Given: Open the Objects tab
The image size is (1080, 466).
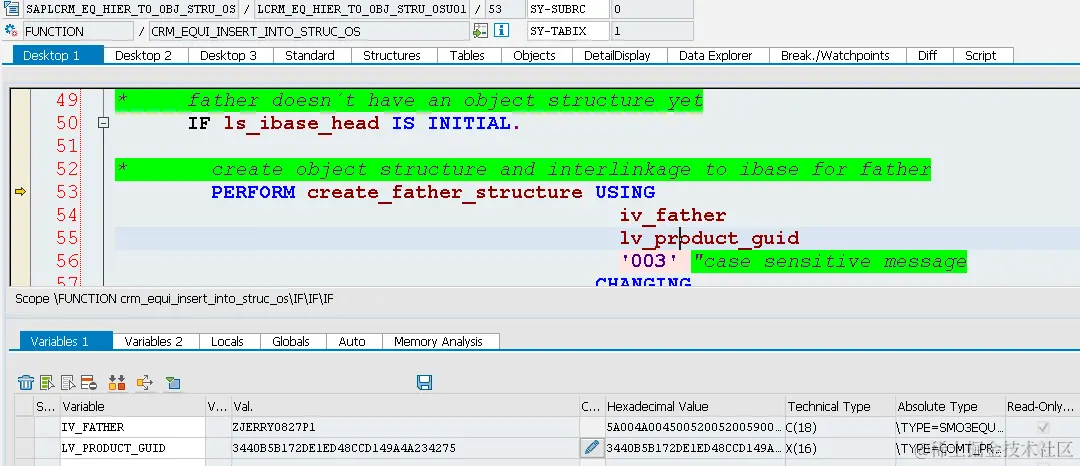Looking at the screenshot, I should [x=534, y=56].
